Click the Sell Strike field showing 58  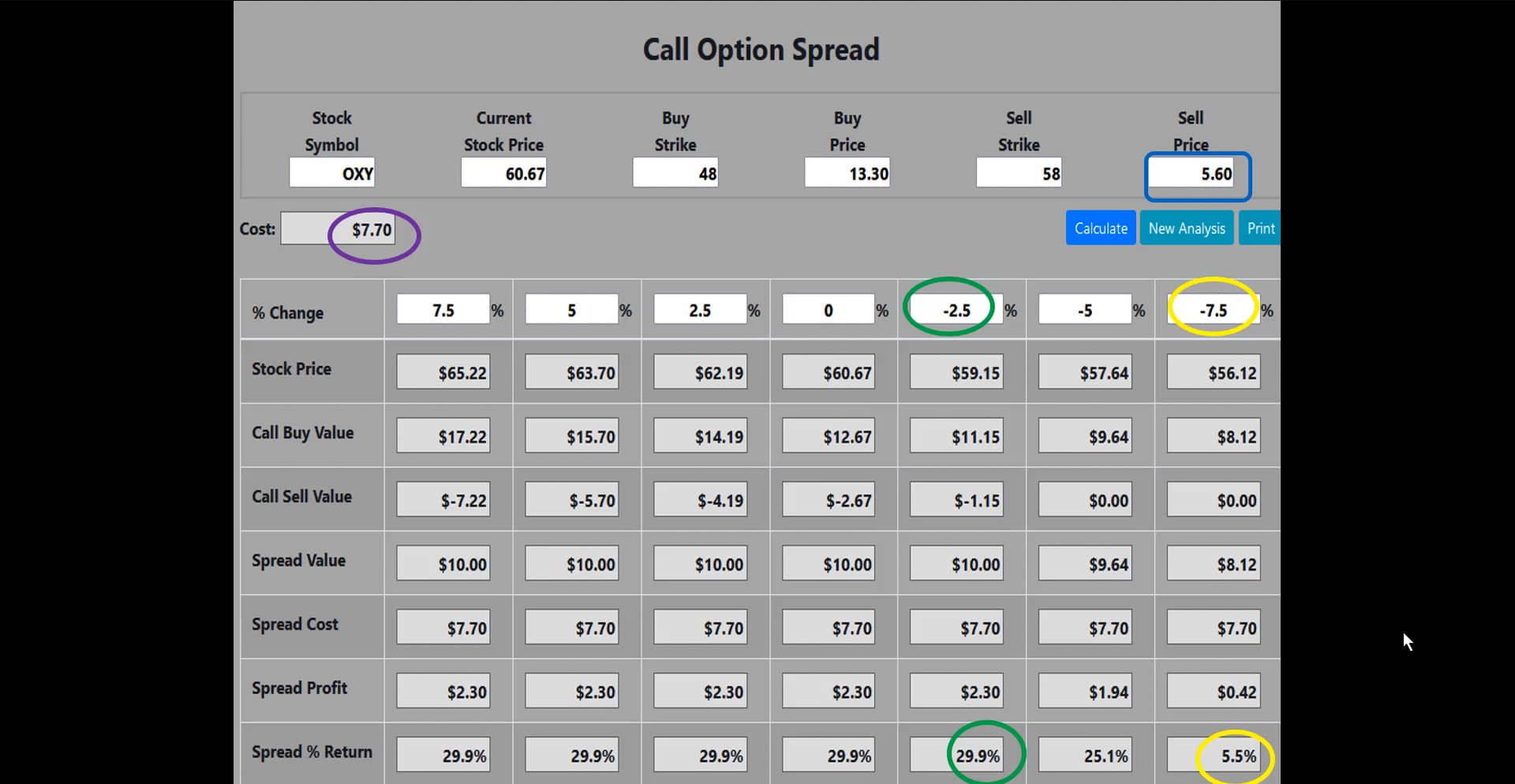1019,174
